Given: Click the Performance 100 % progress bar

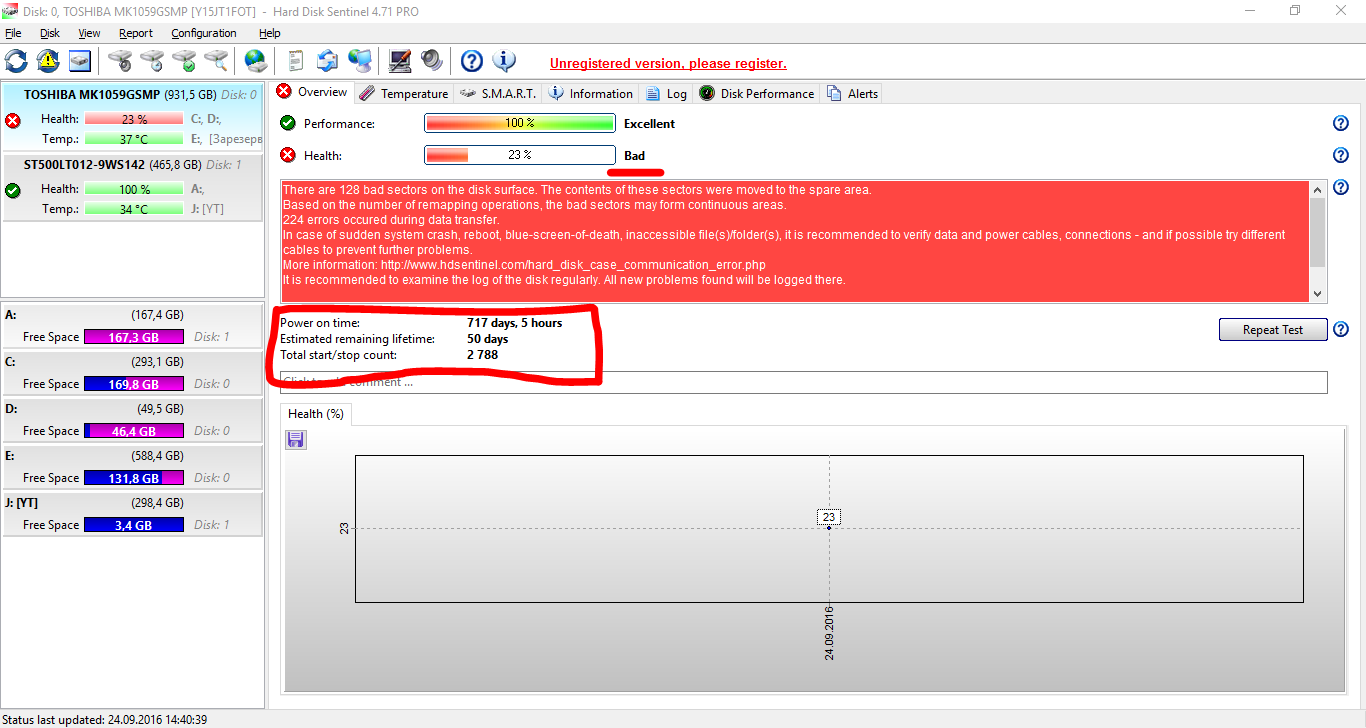Looking at the screenshot, I should click(x=520, y=124).
